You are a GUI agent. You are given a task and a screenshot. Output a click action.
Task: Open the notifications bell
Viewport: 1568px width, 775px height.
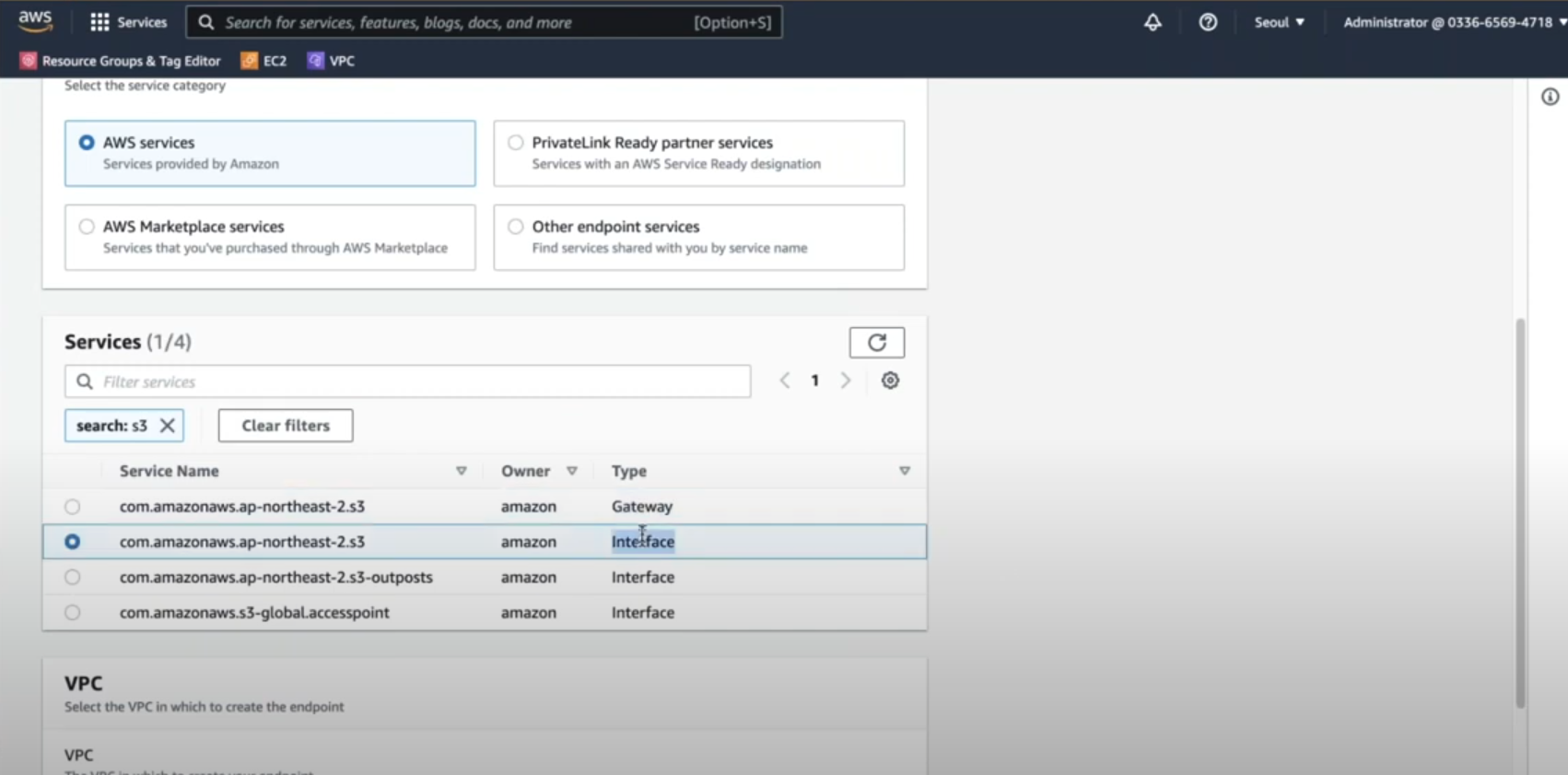[1153, 22]
